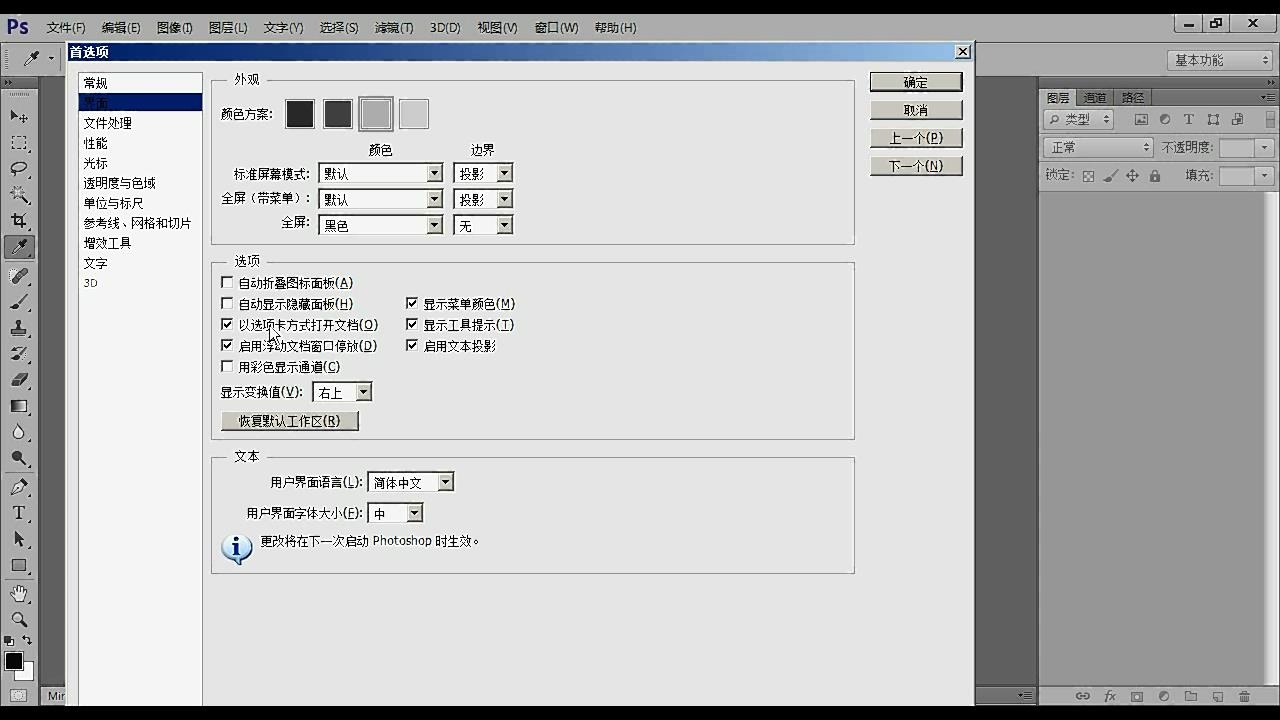Select the Magic Wand tool
1280x720 pixels.
tap(19, 194)
